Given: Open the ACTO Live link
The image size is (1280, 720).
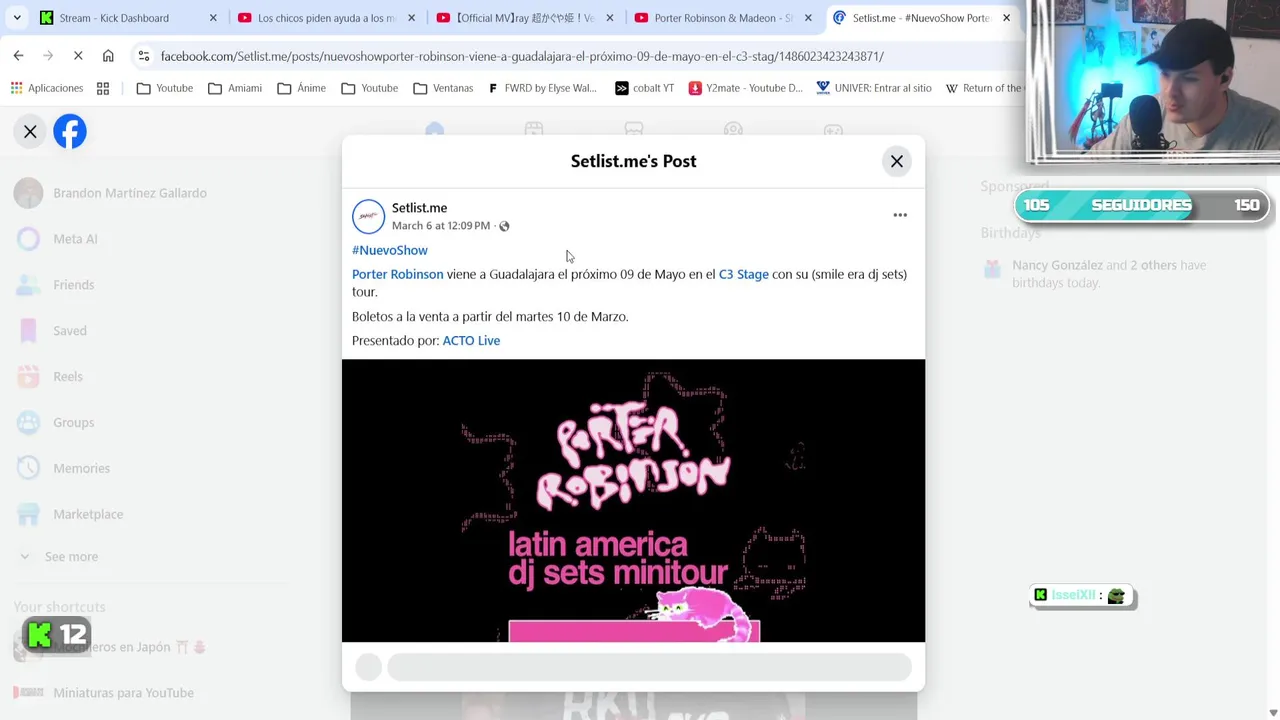Looking at the screenshot, I should 471,340.
